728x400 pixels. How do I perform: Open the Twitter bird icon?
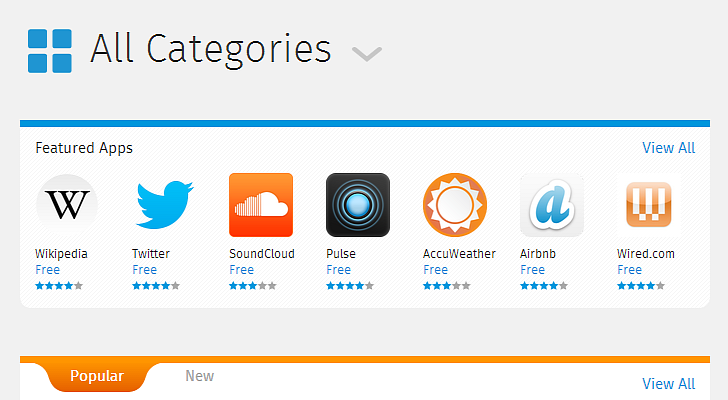point(164,205)
